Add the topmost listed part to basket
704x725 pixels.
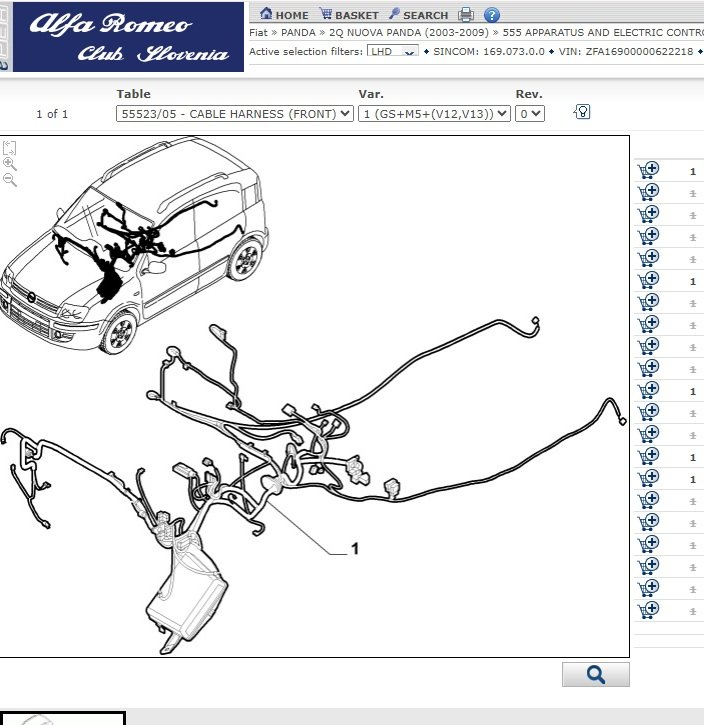coord(648,170)
